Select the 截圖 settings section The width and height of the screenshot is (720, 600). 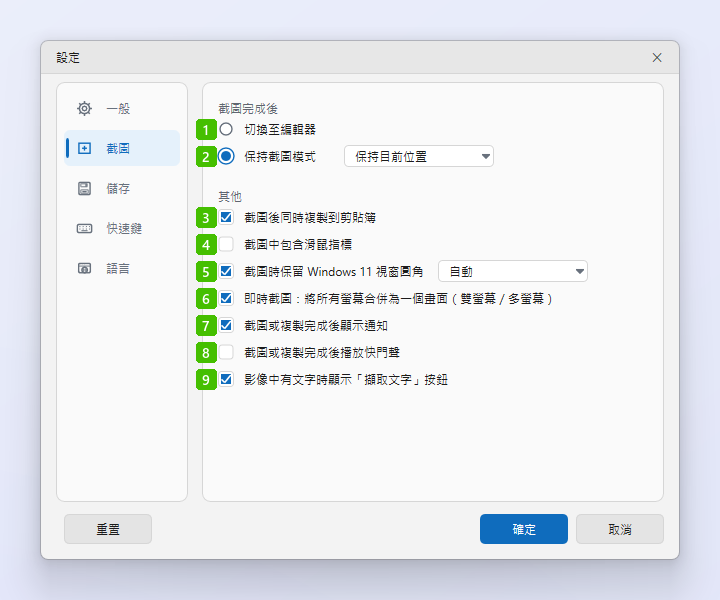[x=122, y=148]
